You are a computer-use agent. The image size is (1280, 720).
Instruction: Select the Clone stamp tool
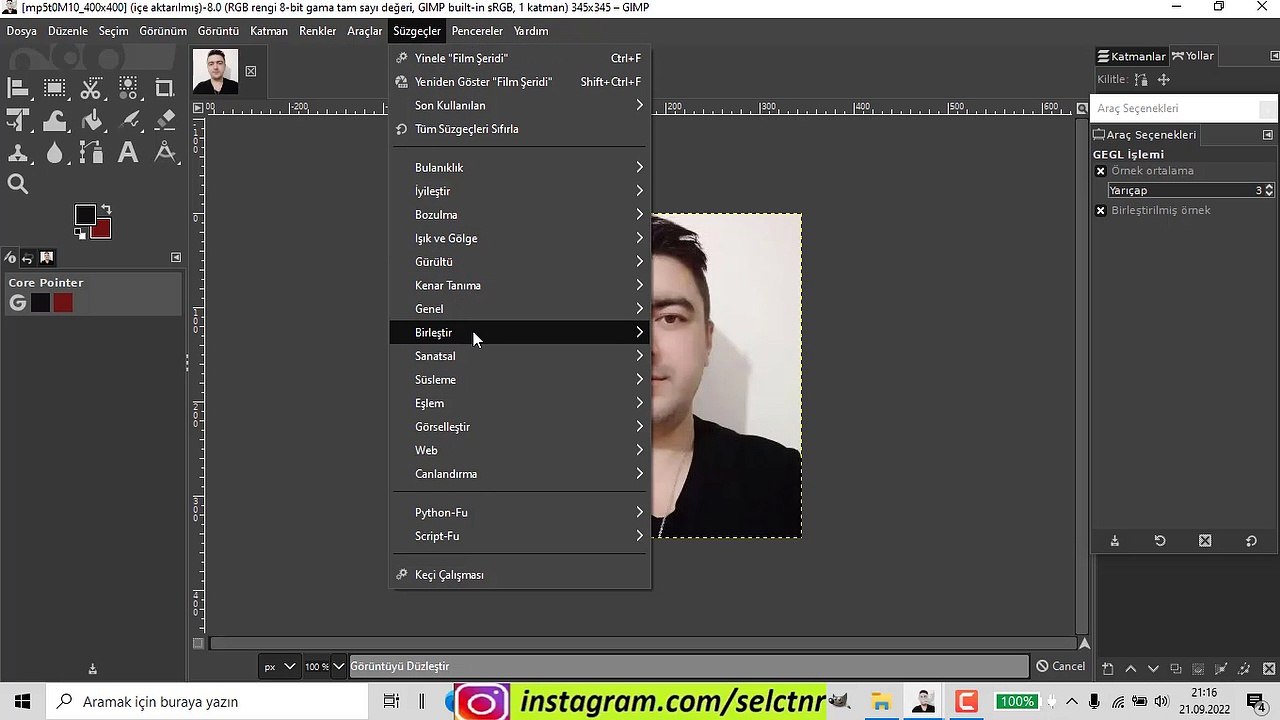(x=18, y=153)
